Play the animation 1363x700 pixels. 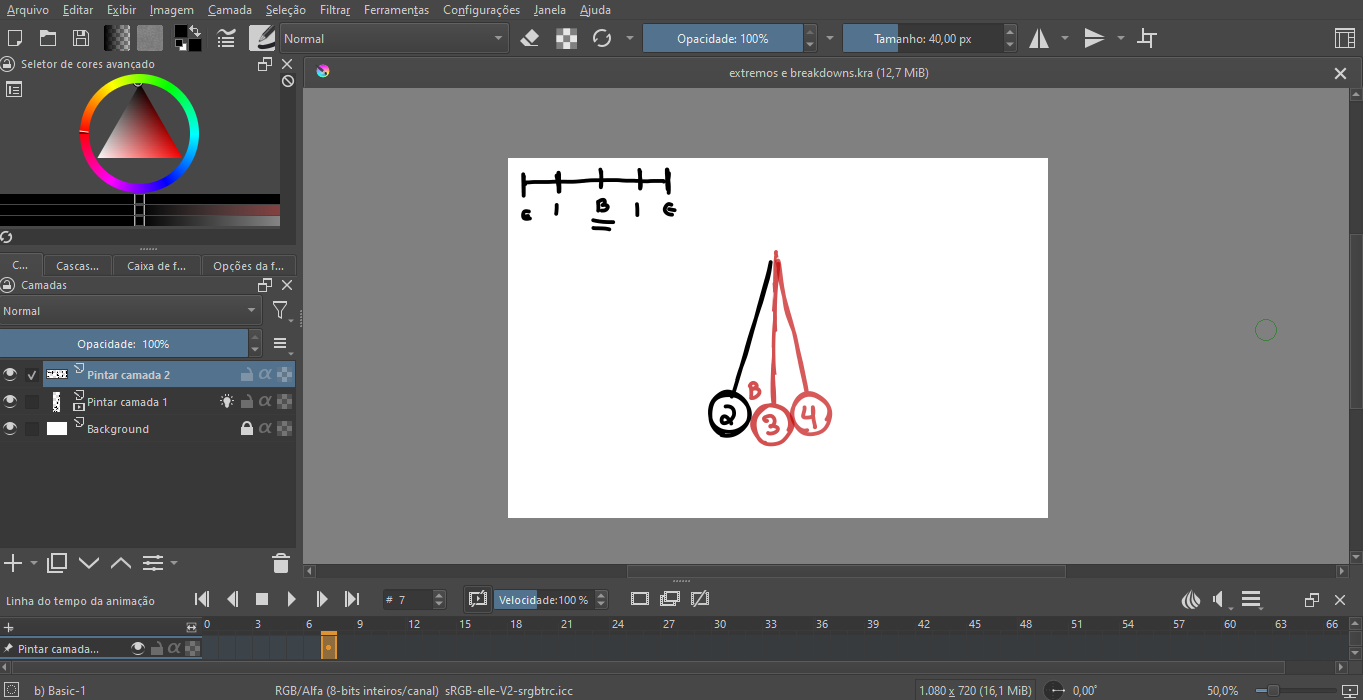click(292, 599)
